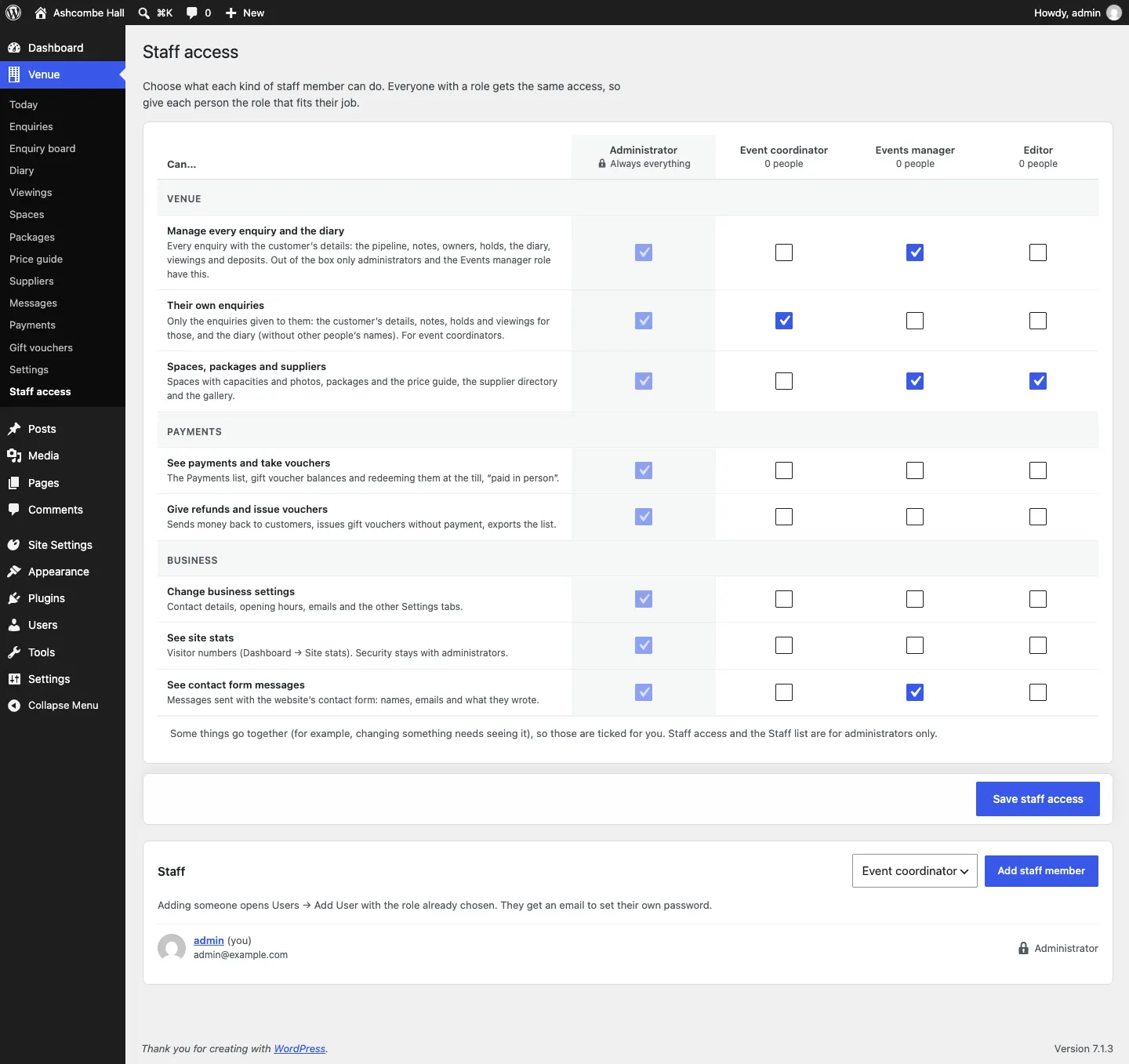Open Price guide in the Venue submenu
Image resolution: width=1129 pixels, height=1064 pixels.
pos(36,259)
